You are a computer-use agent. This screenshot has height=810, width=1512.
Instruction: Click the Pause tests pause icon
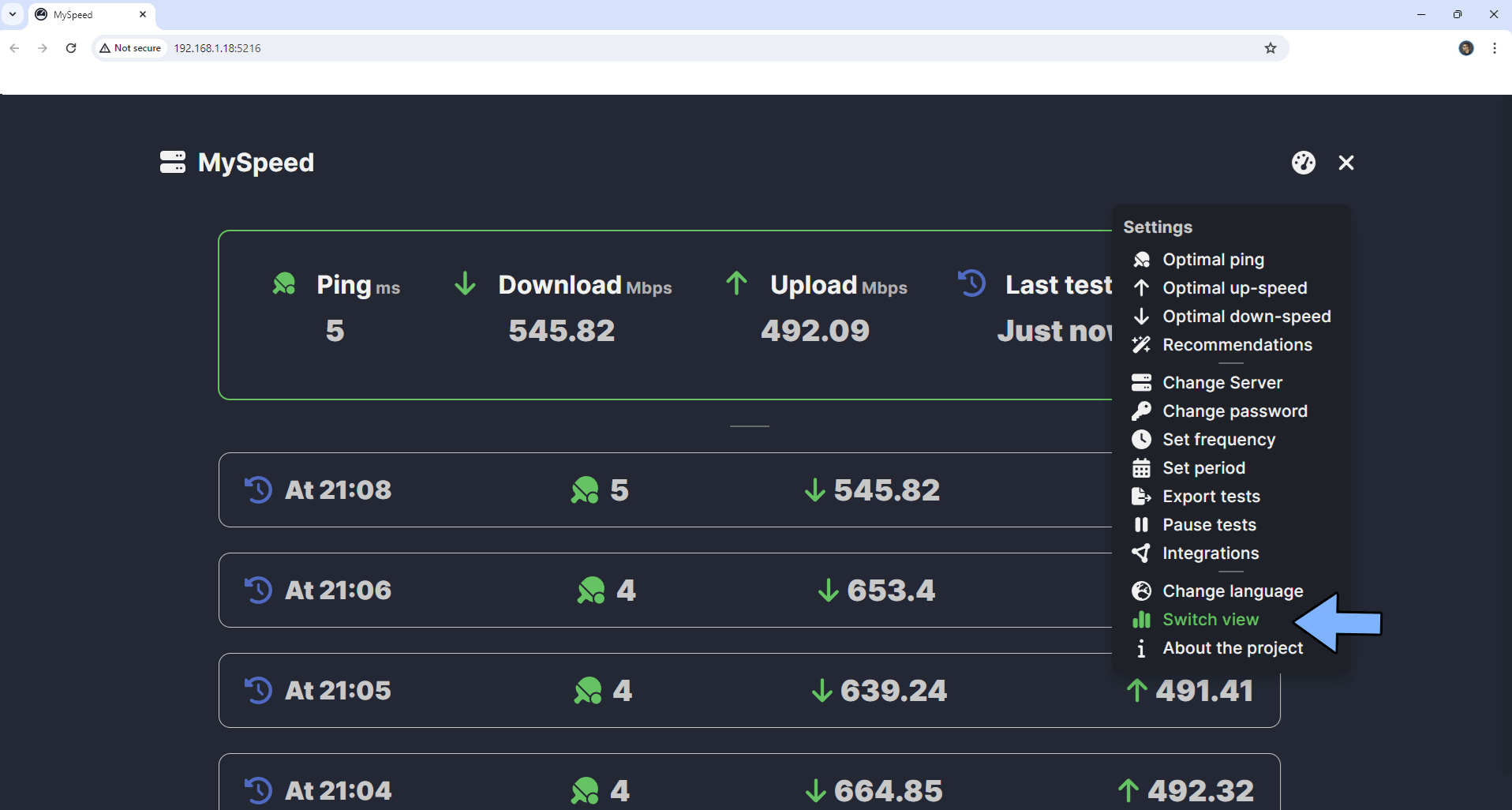1141,525
